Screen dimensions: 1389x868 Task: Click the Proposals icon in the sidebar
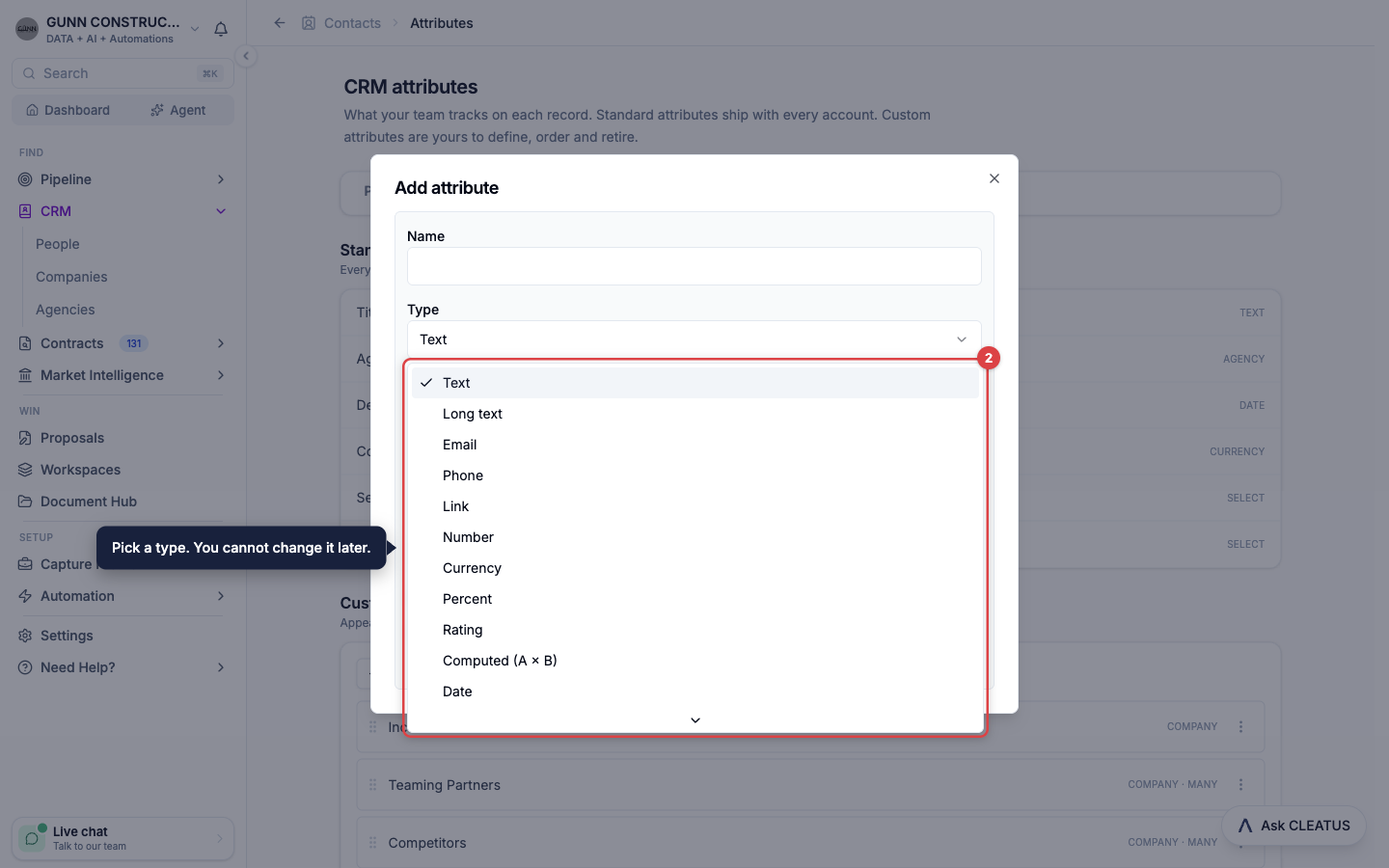(x=25, y=438)
